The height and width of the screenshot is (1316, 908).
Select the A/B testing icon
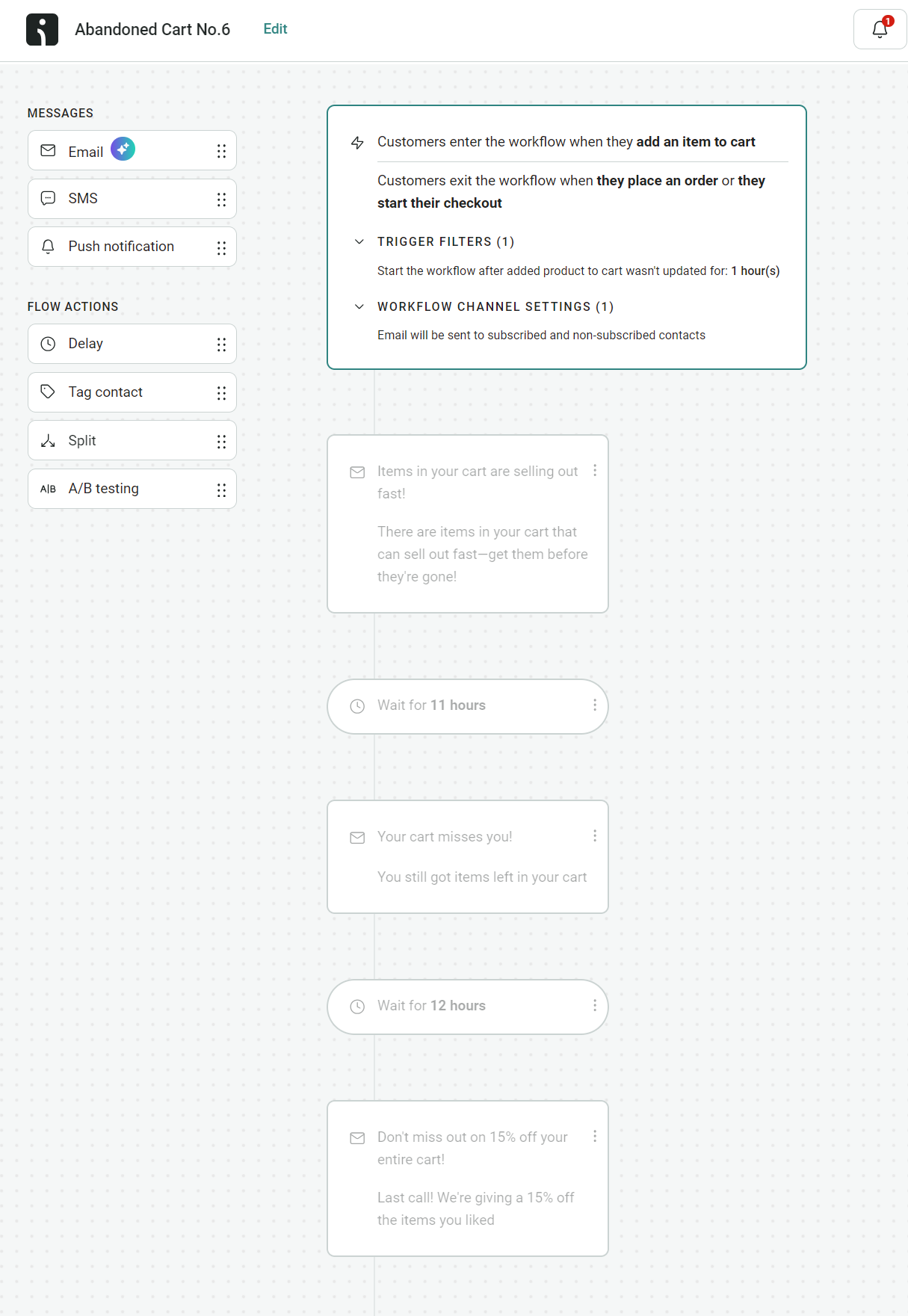click(48, 489)
